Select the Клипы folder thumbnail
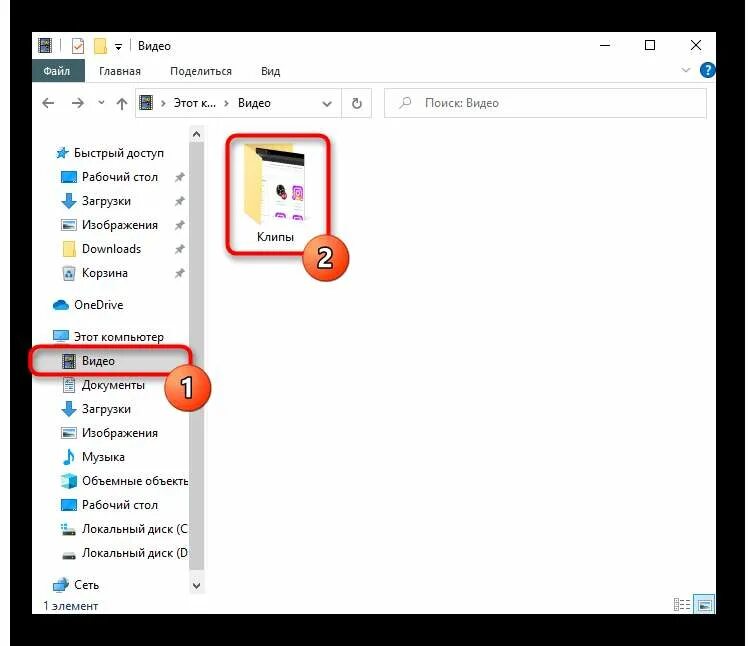This screenshot has height=646, width=748. (x=275, y=184)
